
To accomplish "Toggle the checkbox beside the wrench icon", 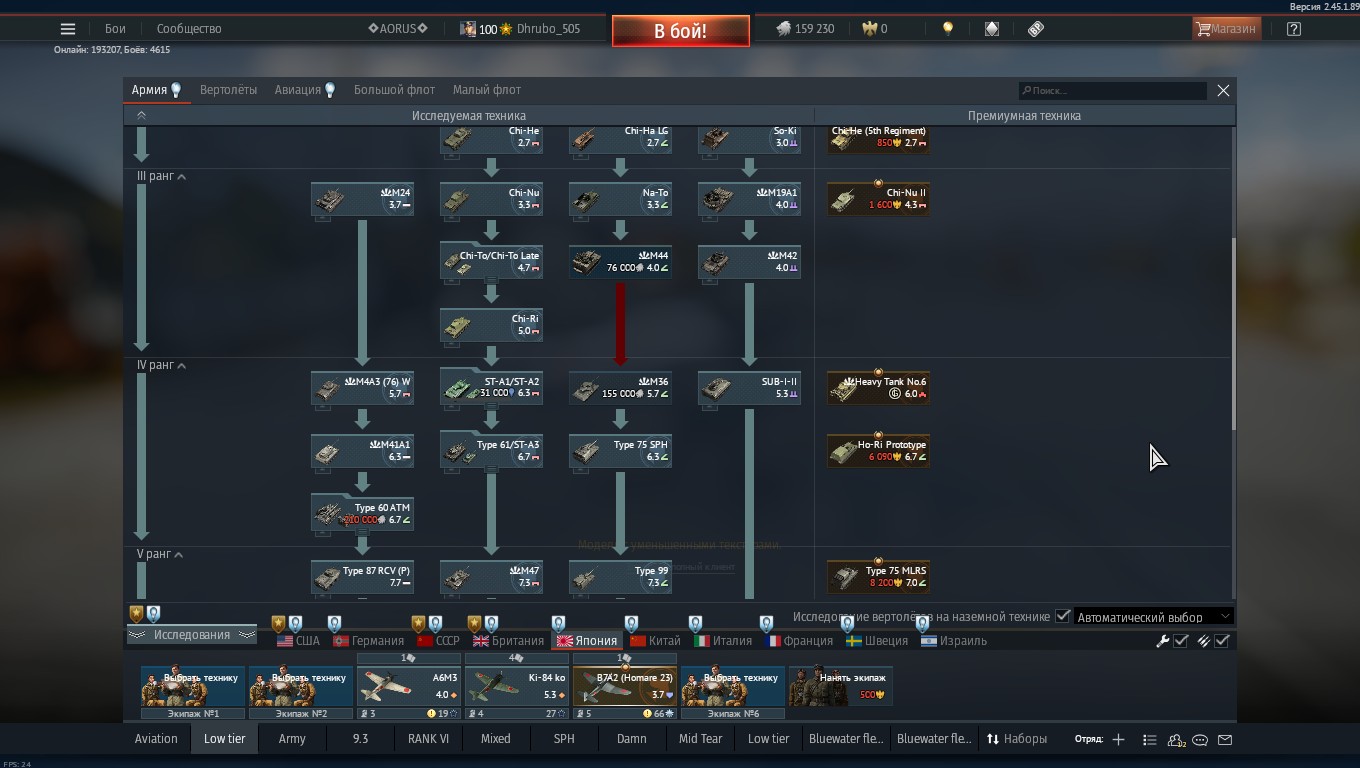I will (x=1181, y=641).
